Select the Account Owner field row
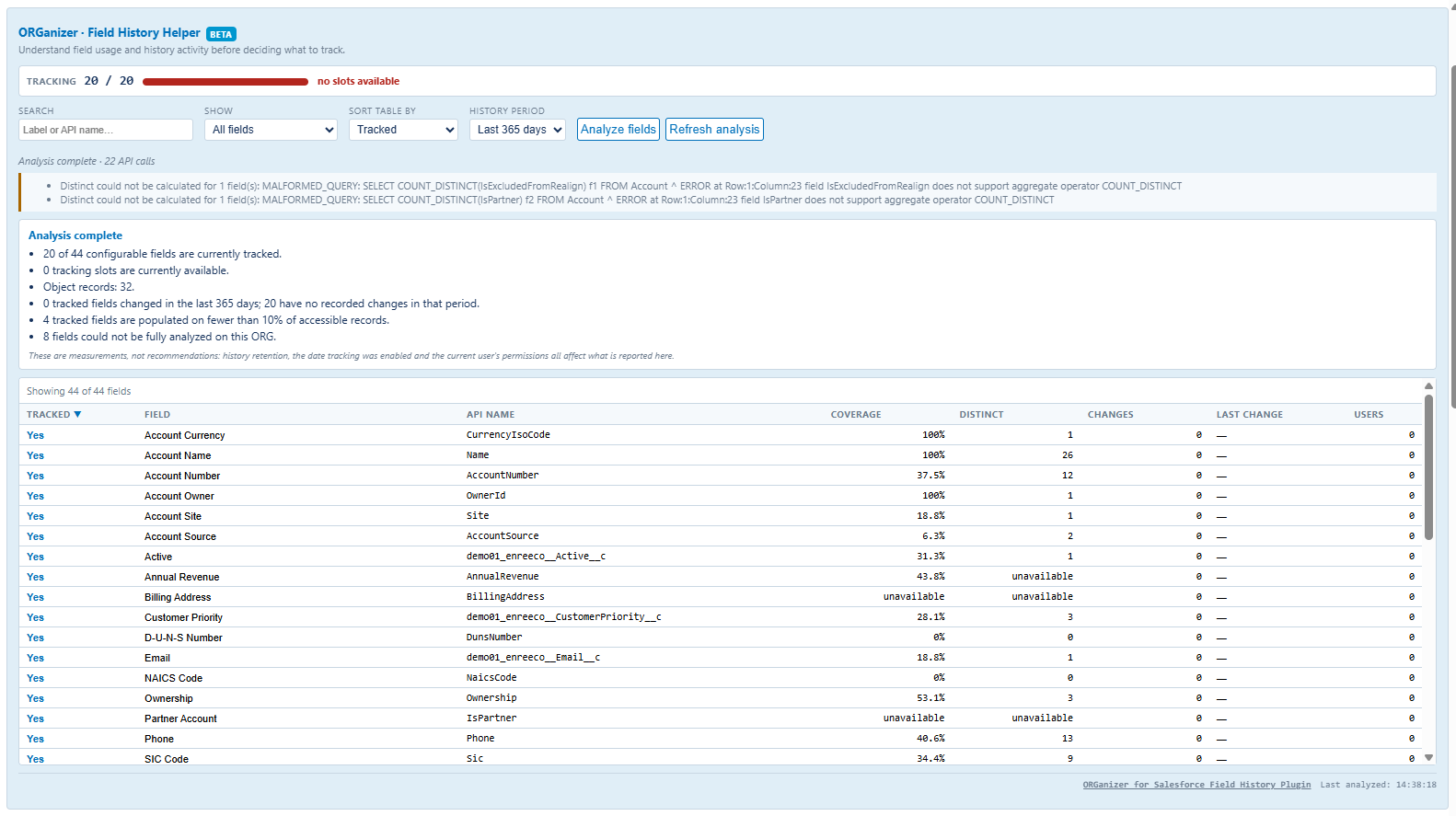This screenshot has height=816, width=1456. coord(720,496)
